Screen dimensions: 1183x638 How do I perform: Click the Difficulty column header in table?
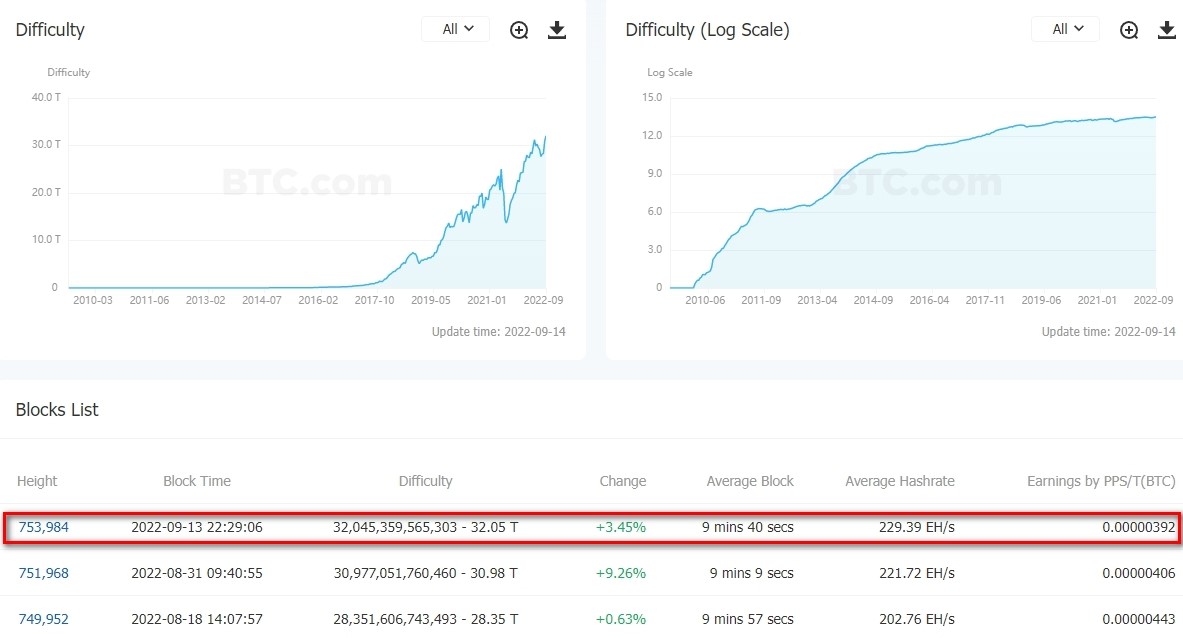pos(425,481)
